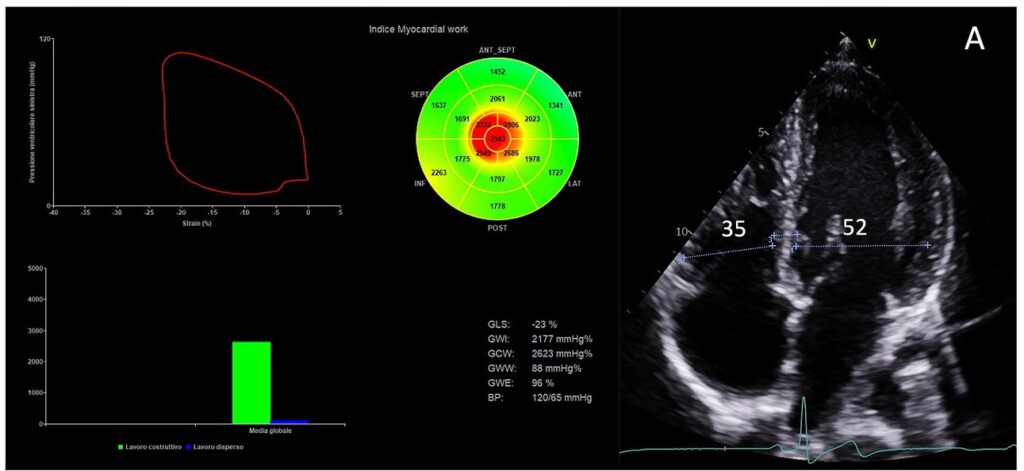
Task: Click the posterior basal segment 1778
Action: [497, 205]
